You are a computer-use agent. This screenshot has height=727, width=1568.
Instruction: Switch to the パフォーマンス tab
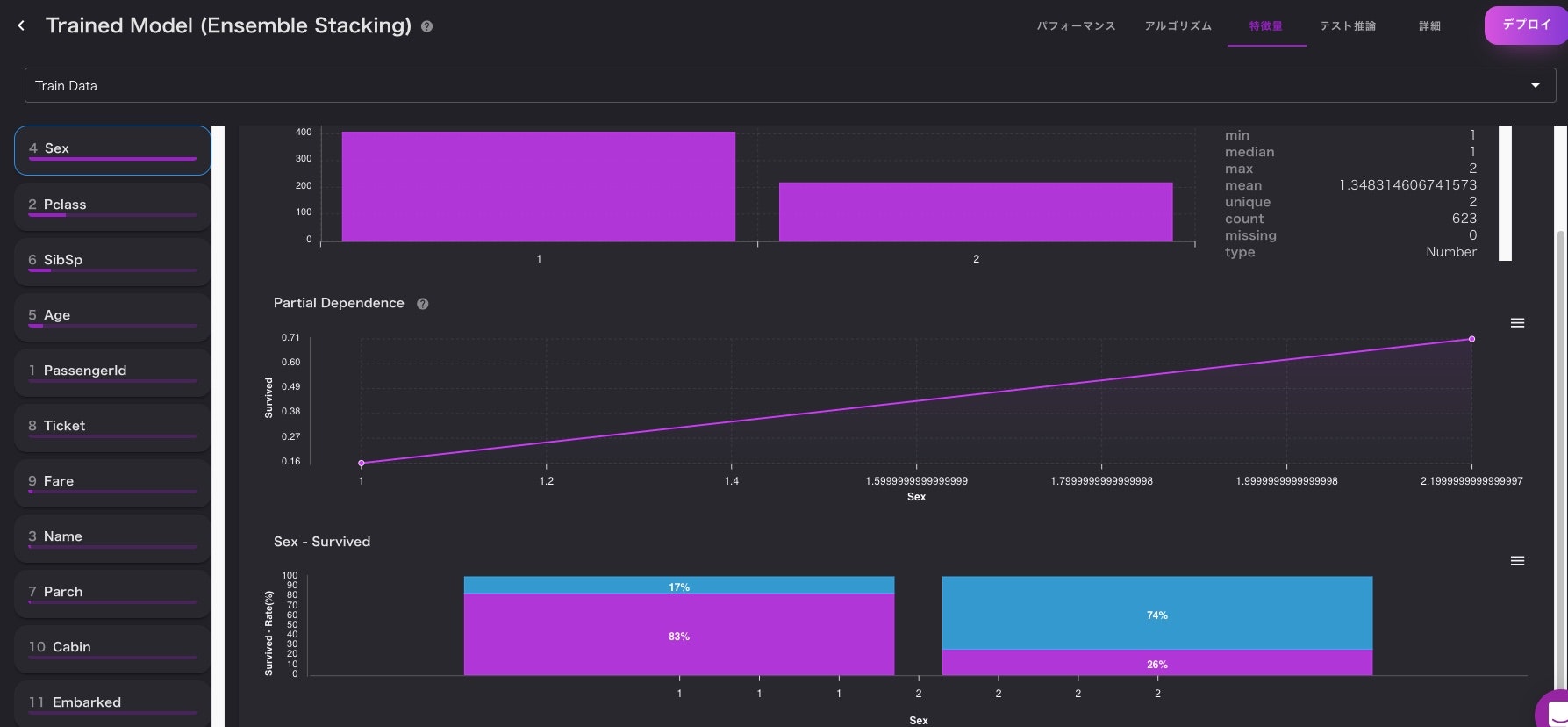point(1076,26)
